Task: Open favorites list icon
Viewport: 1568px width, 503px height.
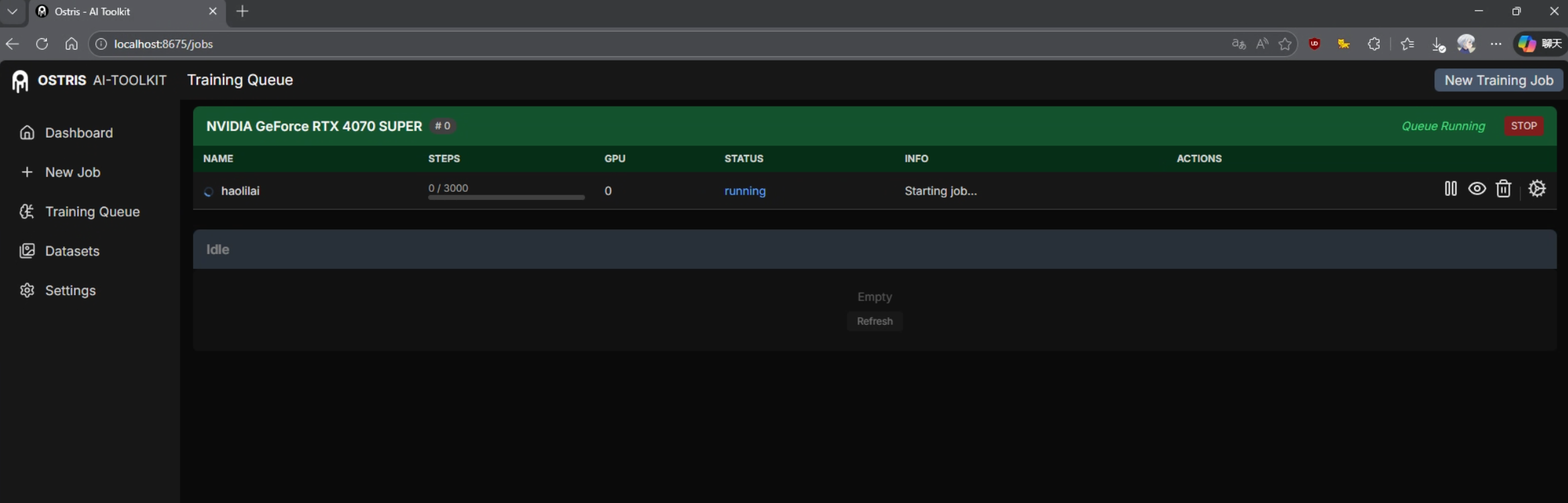Action: 1408,44
